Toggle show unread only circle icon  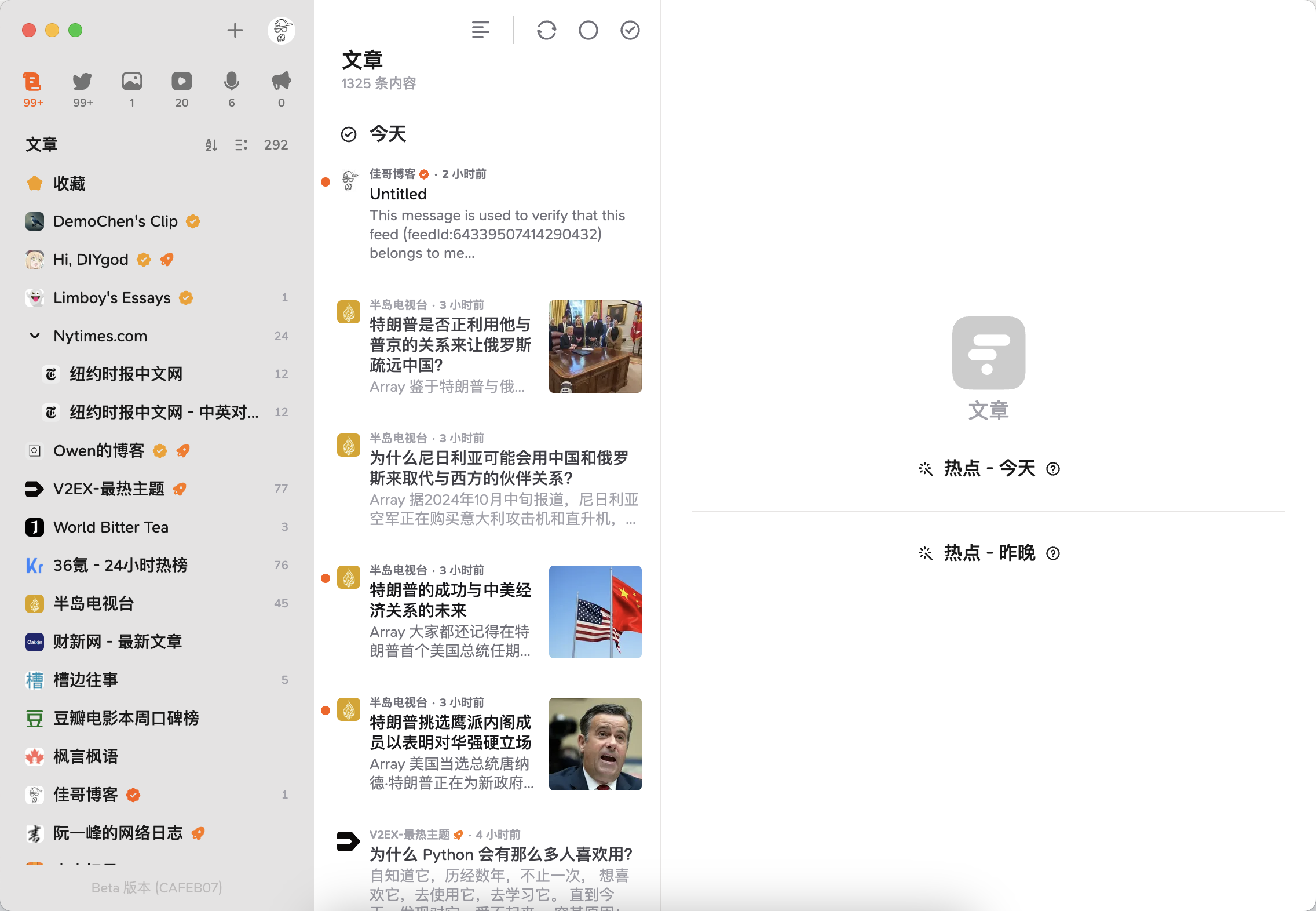click(588, 30)
